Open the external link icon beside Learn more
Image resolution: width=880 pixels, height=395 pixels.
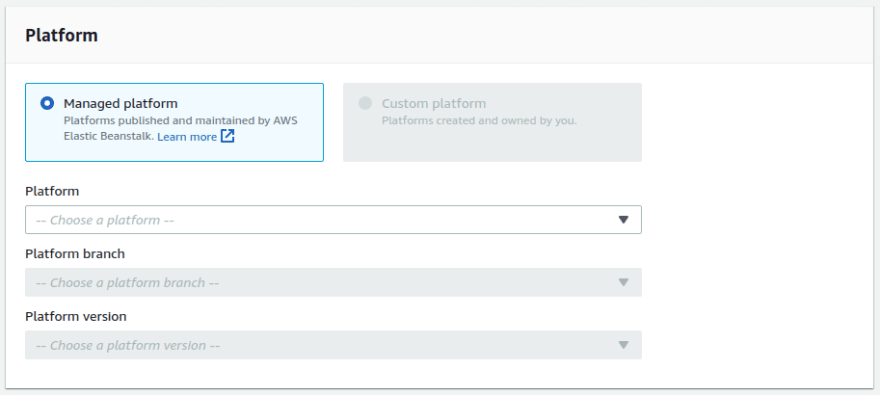(227, 136)
